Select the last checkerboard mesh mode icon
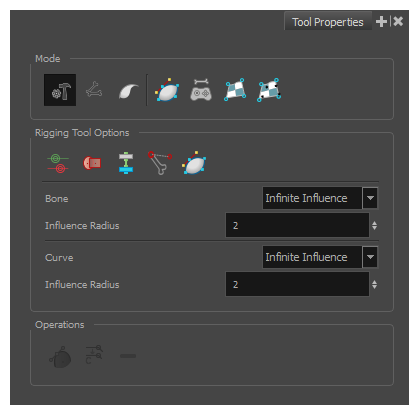The width and height of the screenshot is (419, 415). (x=269, y=90)
